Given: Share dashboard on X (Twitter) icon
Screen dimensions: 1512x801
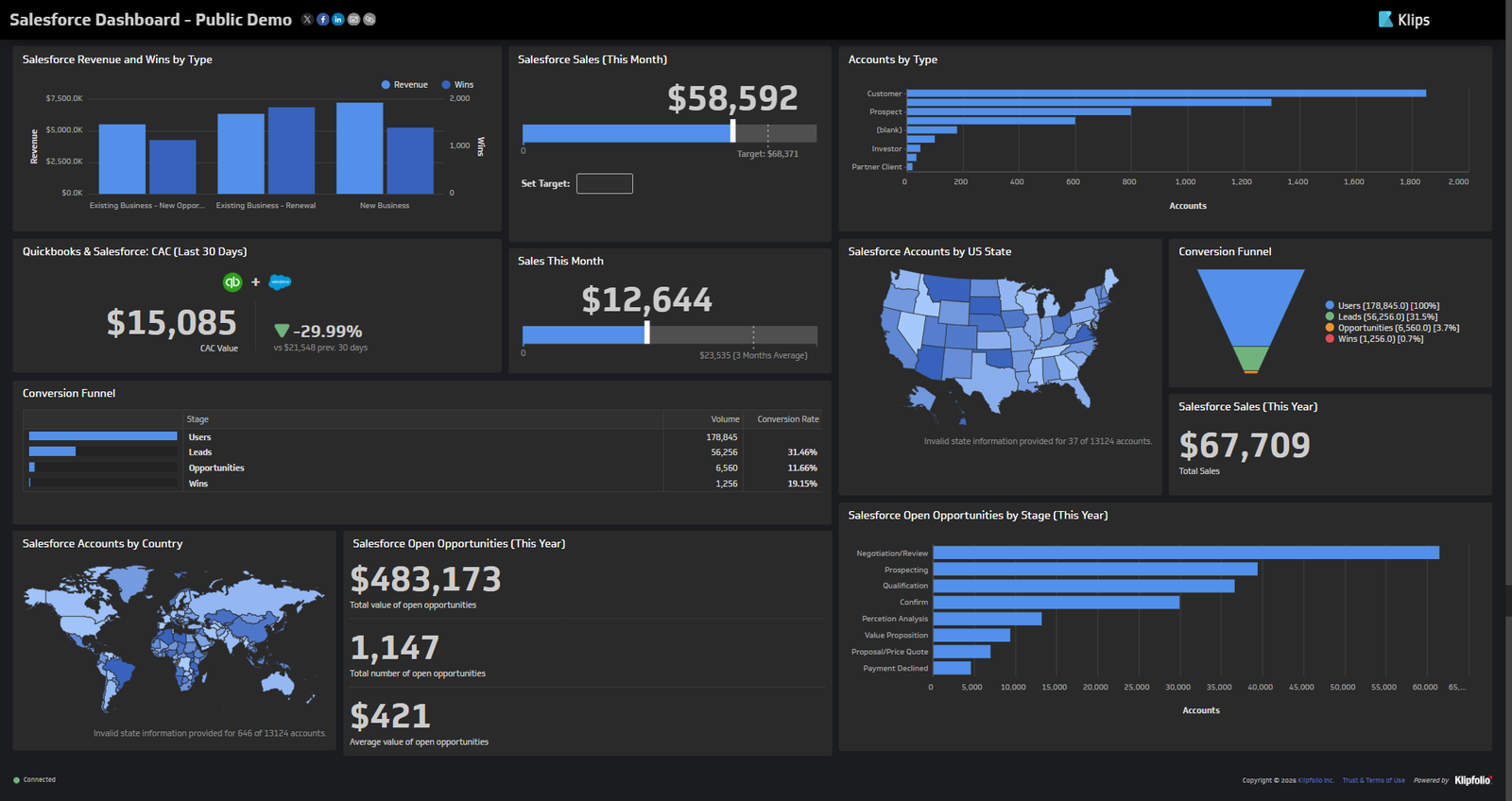Looking at the screenshot, I should 307,20.
